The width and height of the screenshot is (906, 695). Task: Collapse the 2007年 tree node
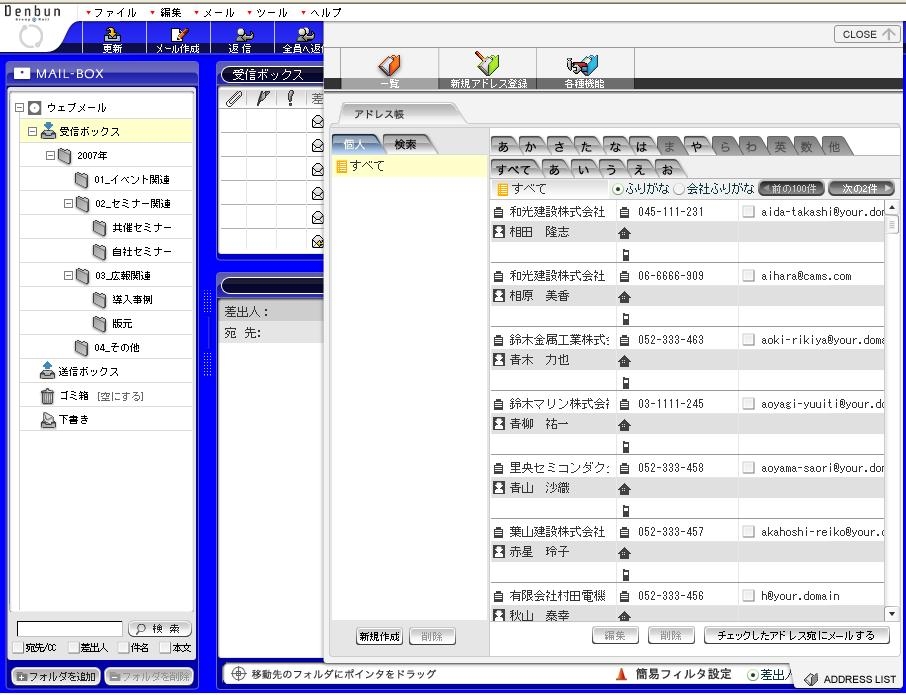(x=50, y=155)
